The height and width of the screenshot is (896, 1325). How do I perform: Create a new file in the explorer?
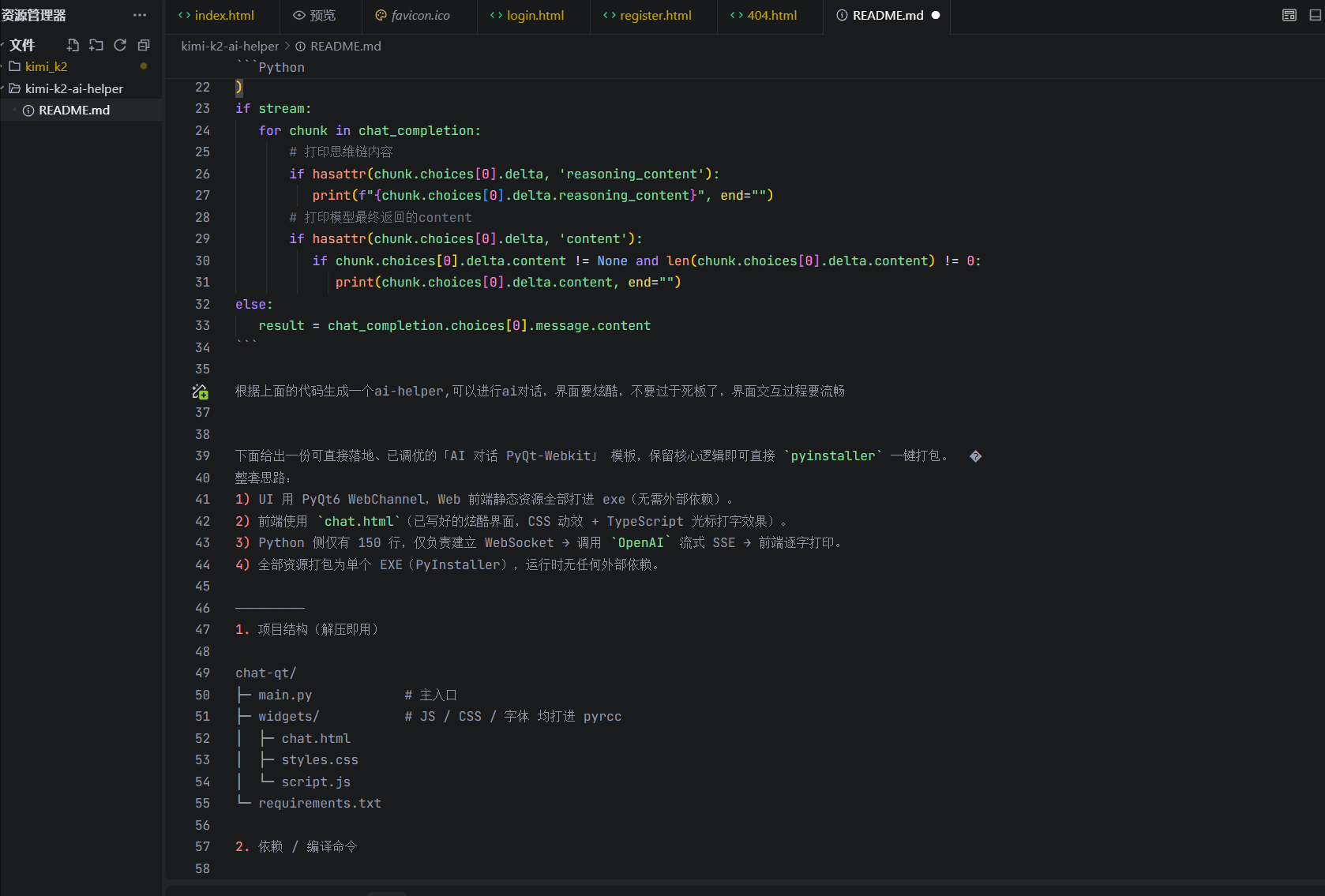tap(73, 45)
